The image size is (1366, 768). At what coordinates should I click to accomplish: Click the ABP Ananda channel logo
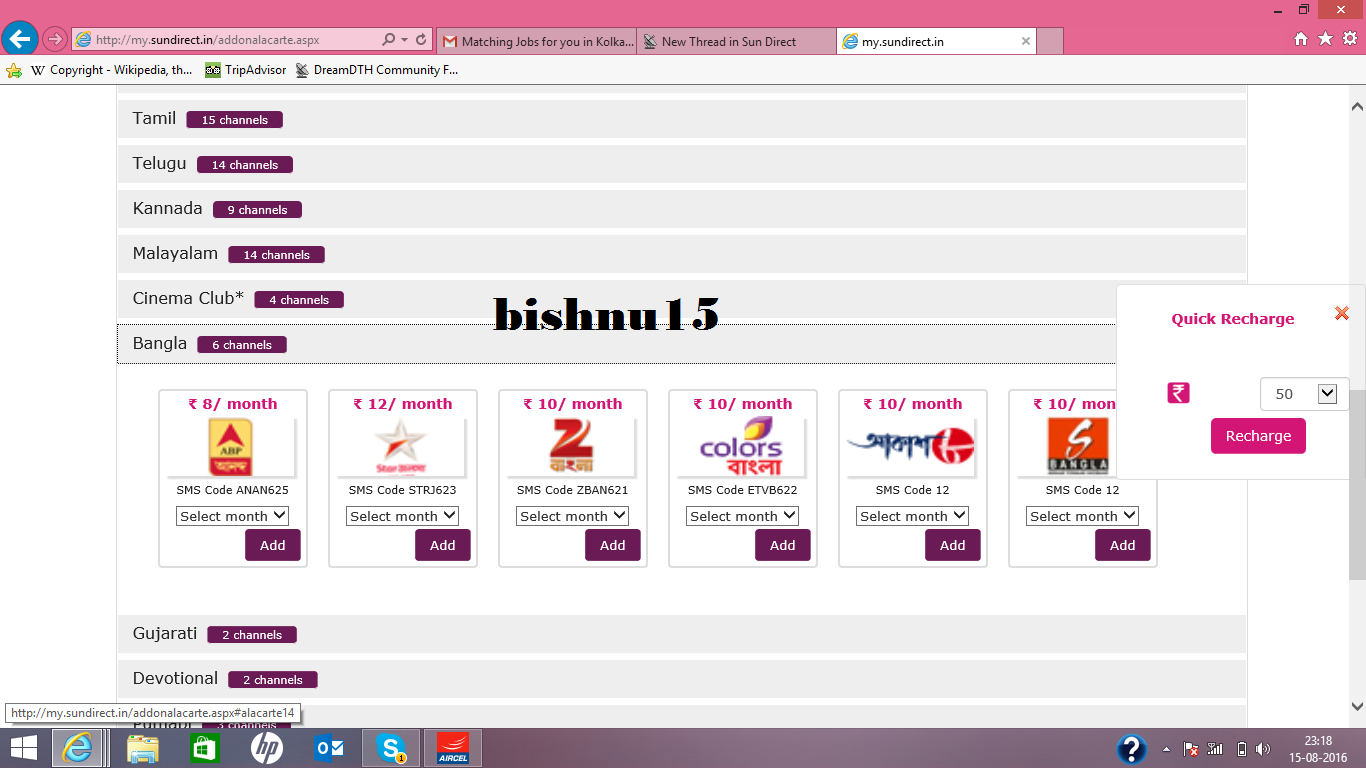[231, 447]
